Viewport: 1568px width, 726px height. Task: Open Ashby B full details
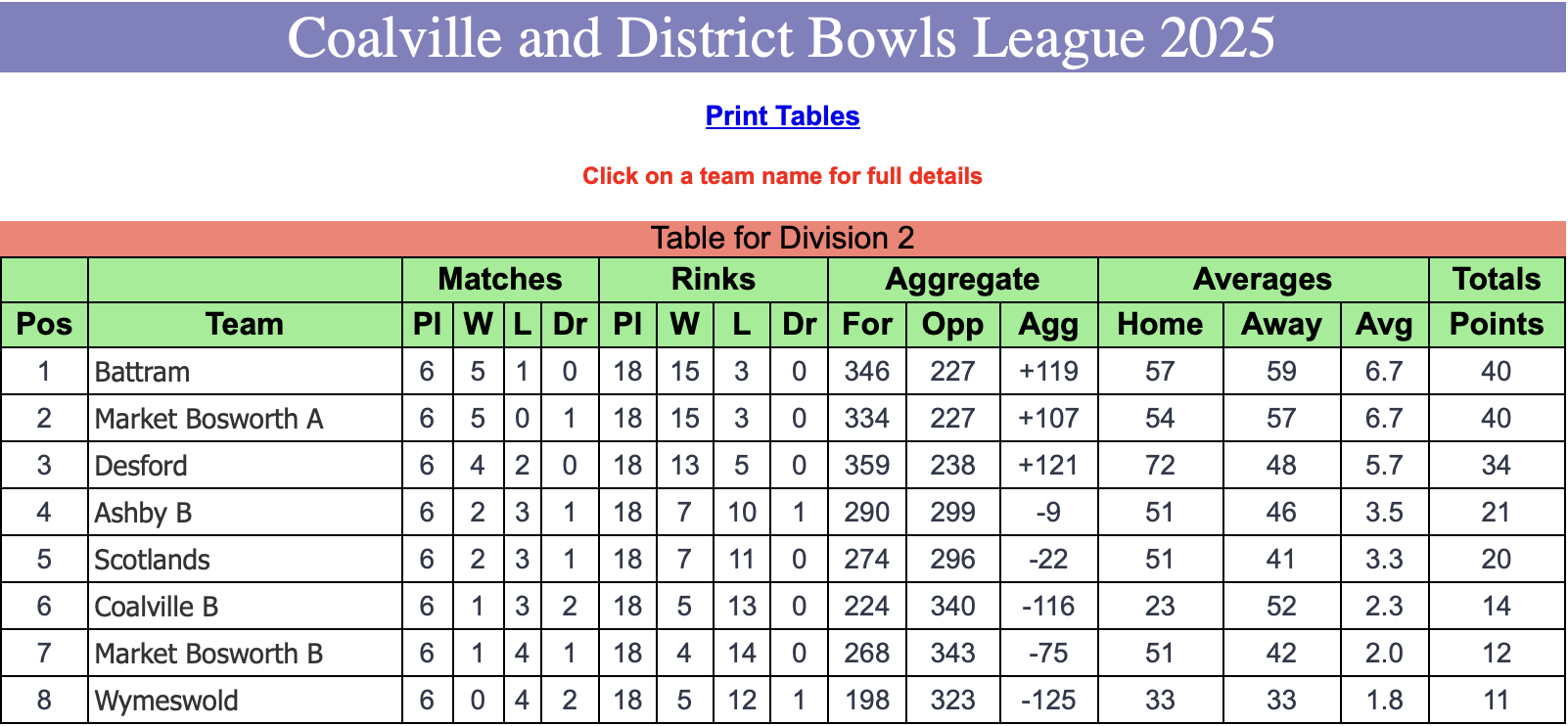pos(143,513)
